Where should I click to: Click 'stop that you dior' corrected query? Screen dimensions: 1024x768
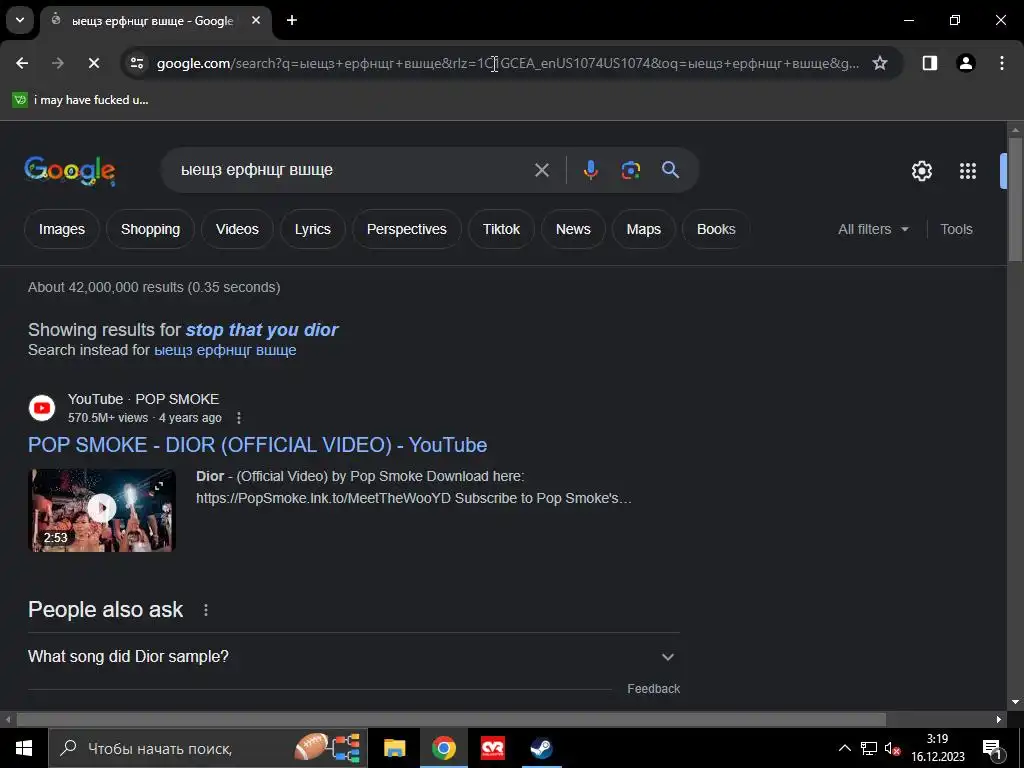coord(262,330)
